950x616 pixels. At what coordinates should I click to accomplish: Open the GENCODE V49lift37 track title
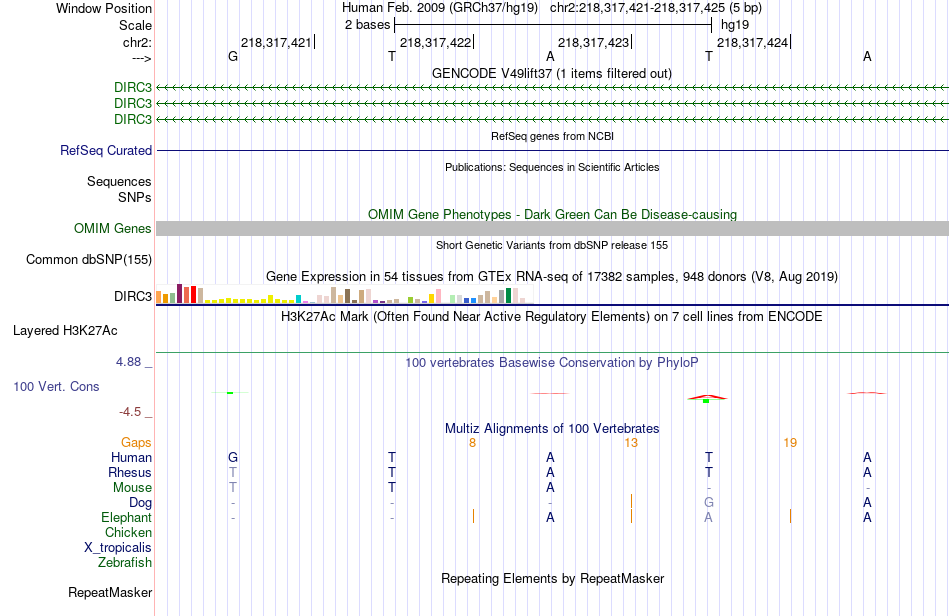tap(551, 73)
